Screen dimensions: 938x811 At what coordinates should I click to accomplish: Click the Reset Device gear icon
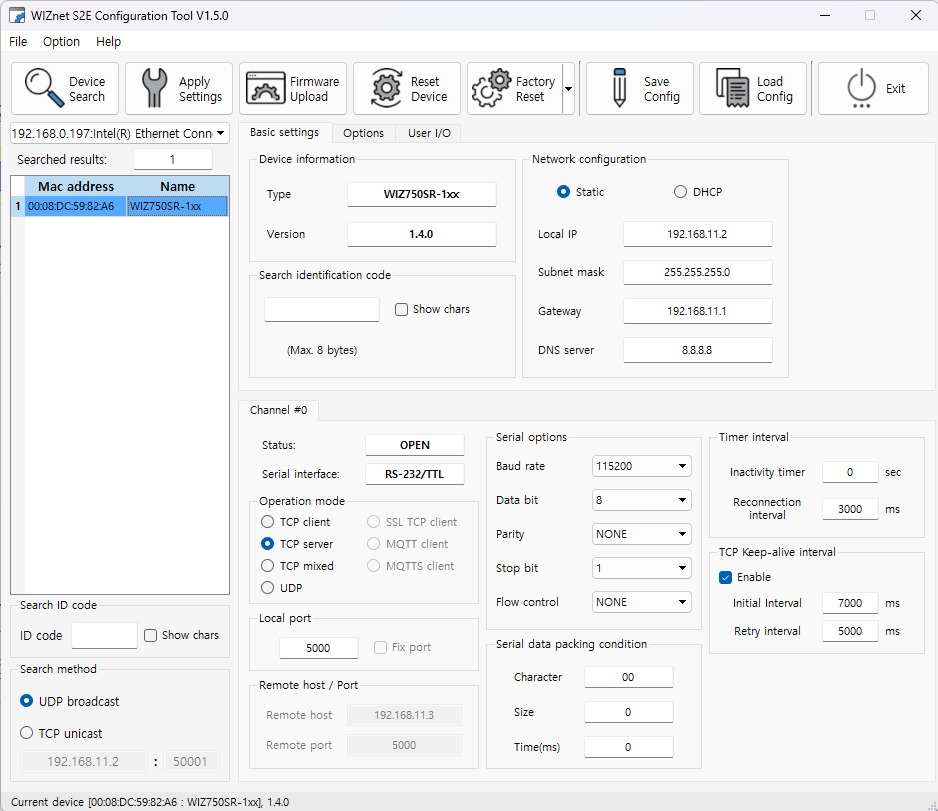tap(386, 89)
